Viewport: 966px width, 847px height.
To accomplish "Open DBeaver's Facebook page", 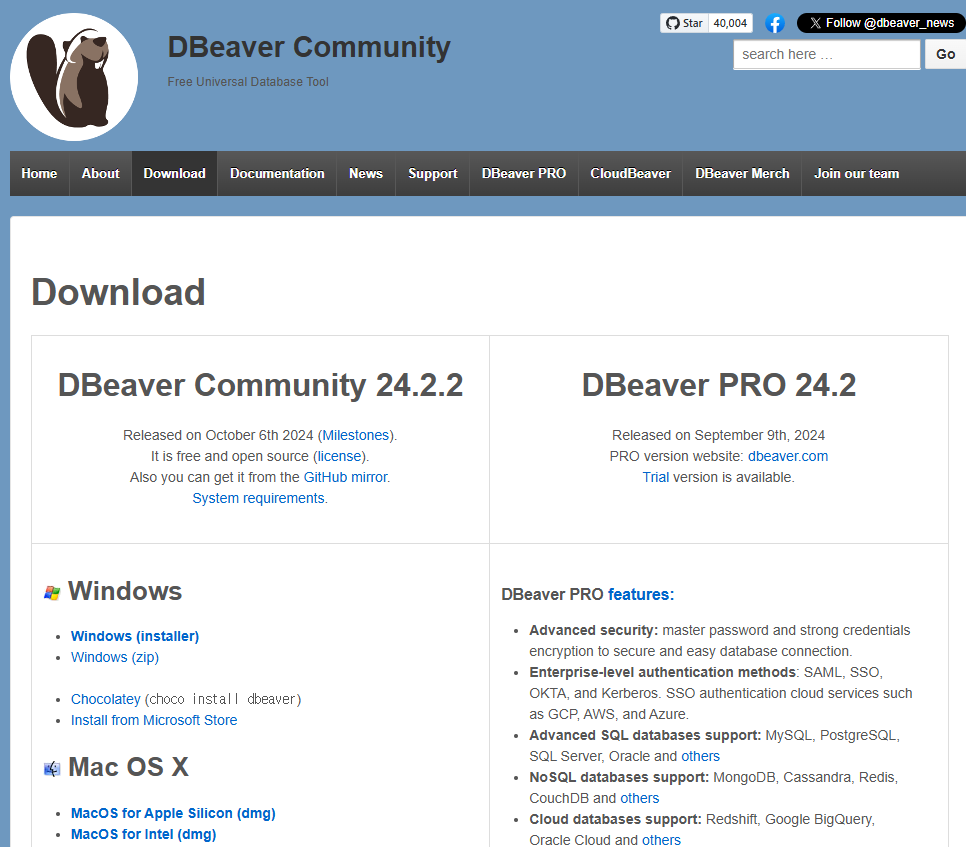I will point(775,22).
